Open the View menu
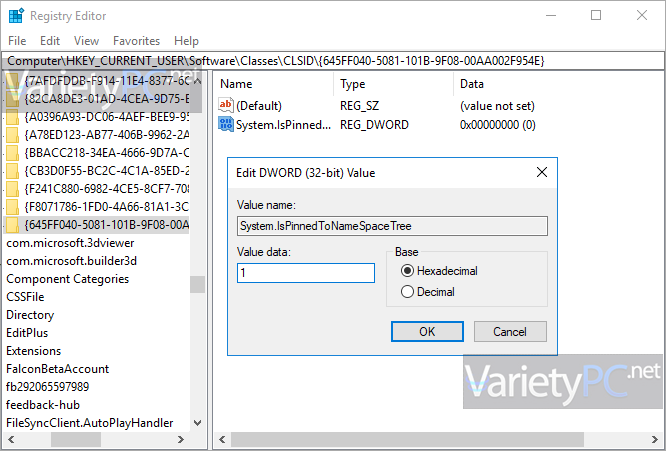This screenshot has height=451, width=666. (x=86, y=41)
